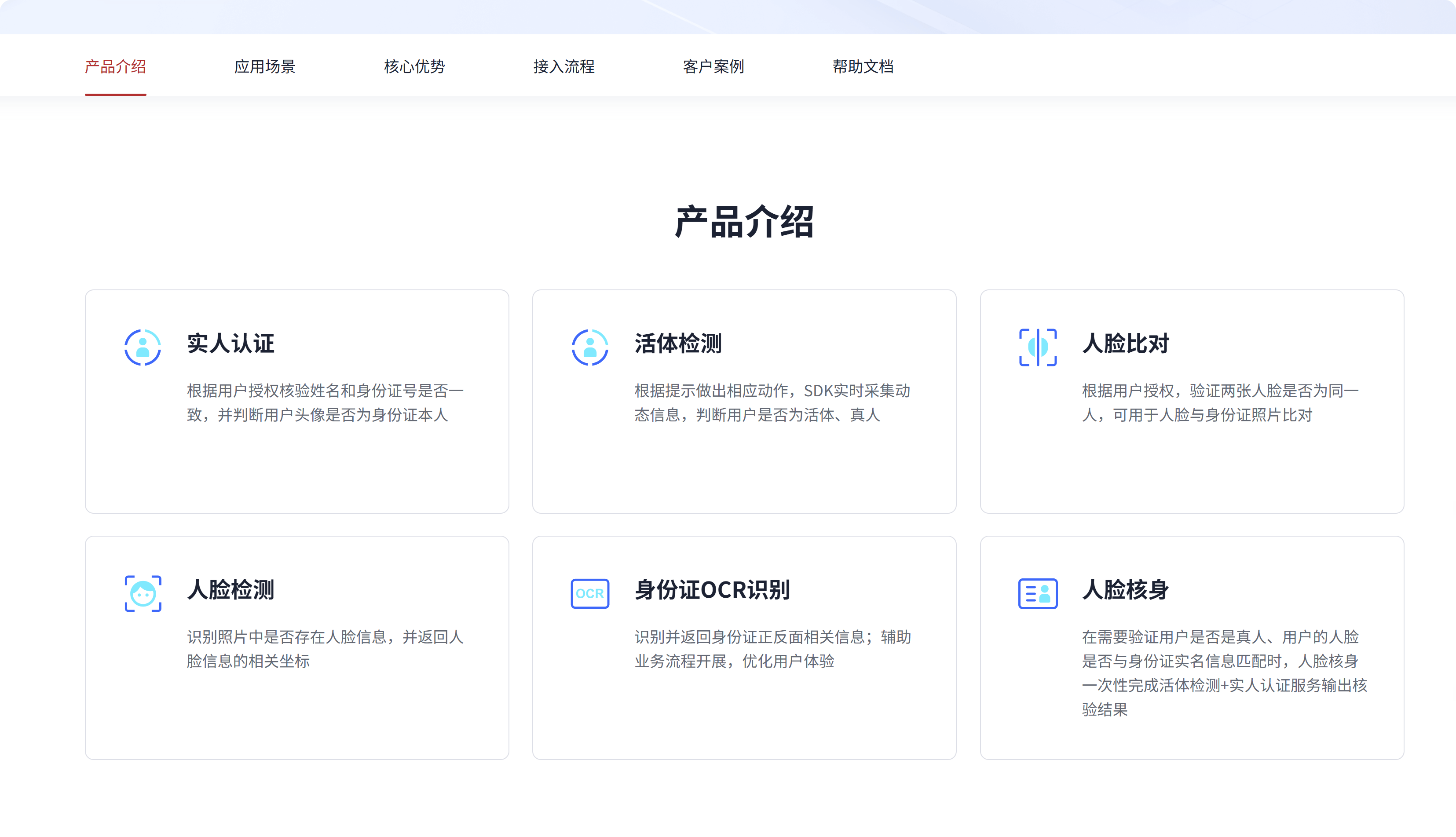Switch to the 应用场景 tab
1456x837 pixels.
coord(266,67)
